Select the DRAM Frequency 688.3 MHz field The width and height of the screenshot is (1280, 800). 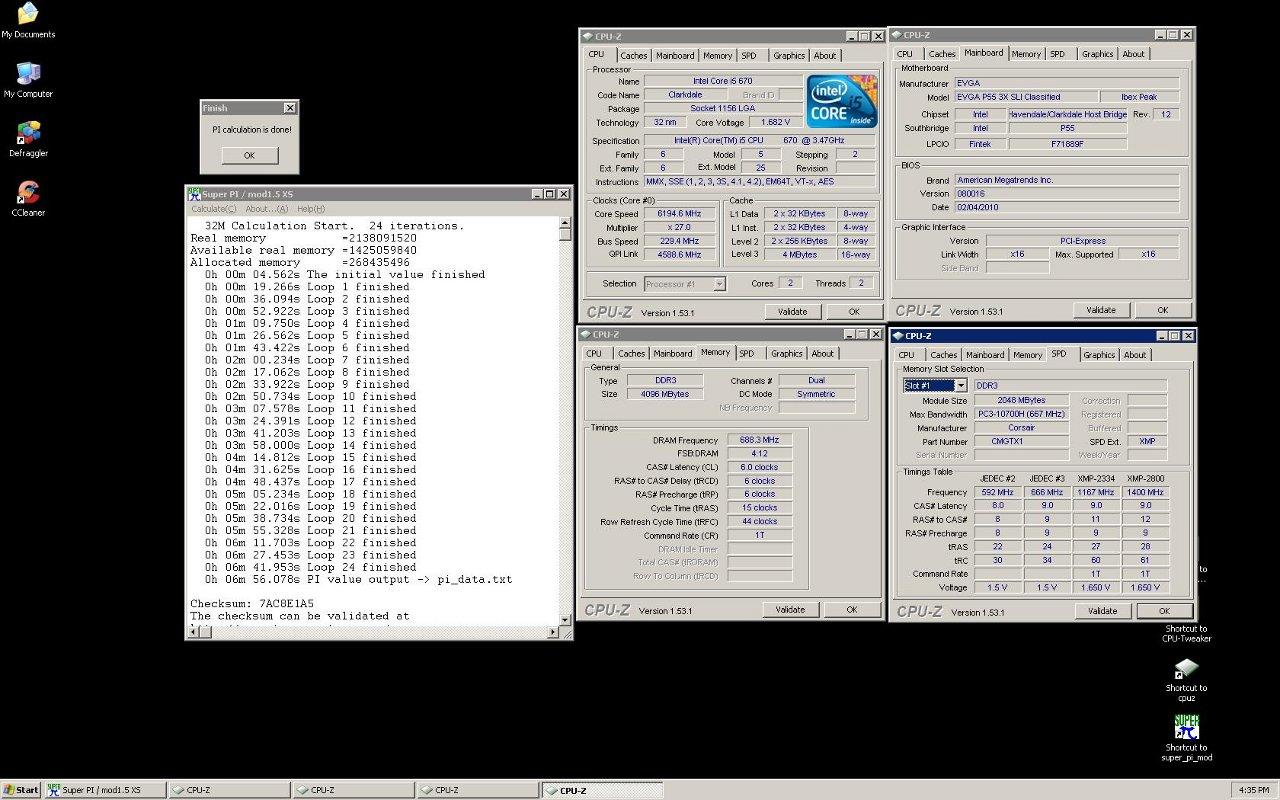point(758,440)
